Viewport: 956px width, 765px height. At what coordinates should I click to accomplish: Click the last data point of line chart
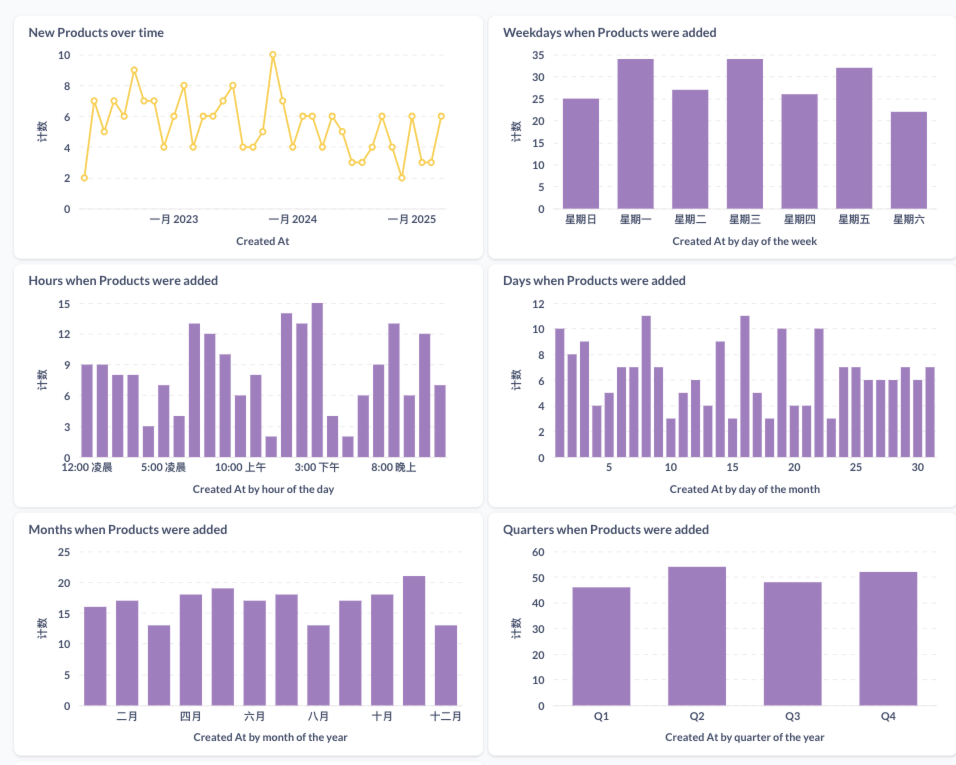[x=441, y=116]
